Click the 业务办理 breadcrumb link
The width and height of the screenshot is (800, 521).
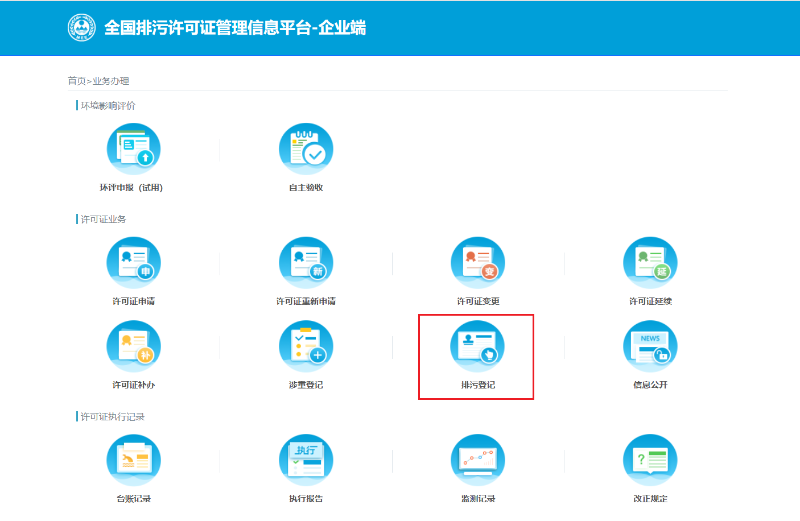pyautogui.click(x=111, y=81)
